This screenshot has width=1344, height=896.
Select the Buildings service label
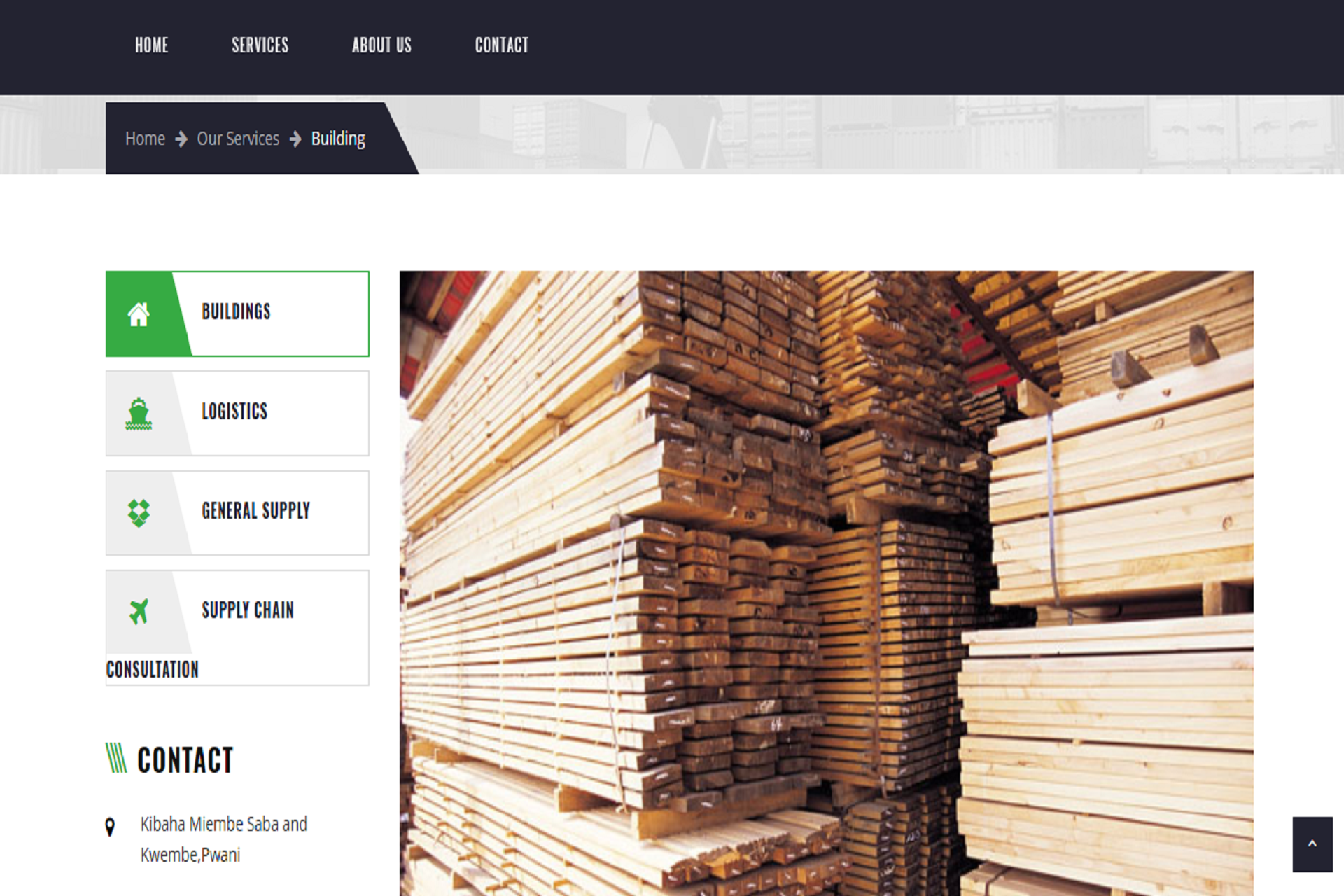[x=236, y=311]
